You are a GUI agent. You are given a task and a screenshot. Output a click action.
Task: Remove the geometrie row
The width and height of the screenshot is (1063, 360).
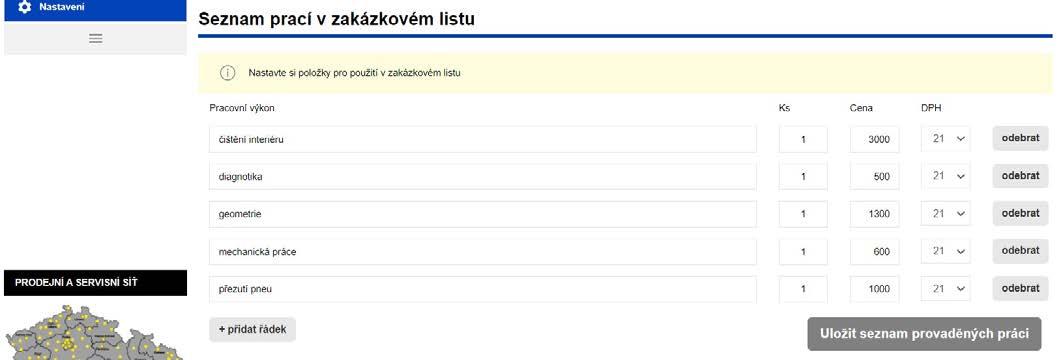(x=1020, y=214)
